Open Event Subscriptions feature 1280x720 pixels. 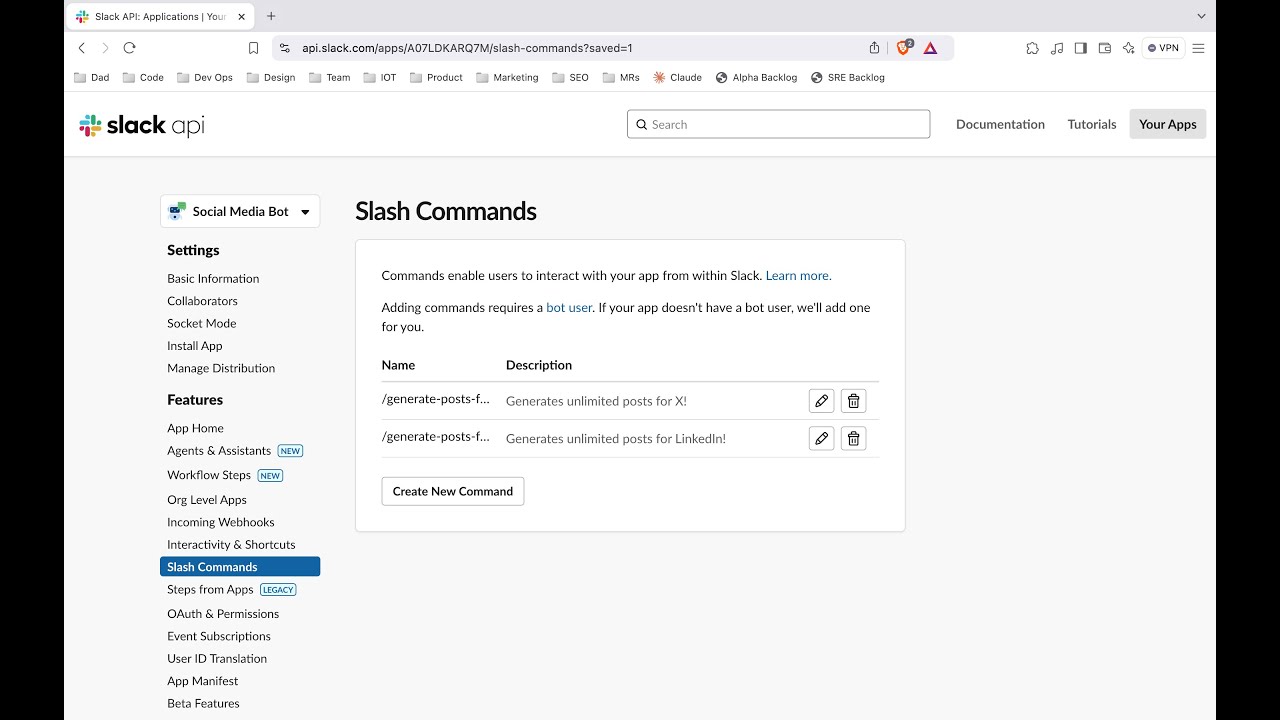[x=219, y=636]
